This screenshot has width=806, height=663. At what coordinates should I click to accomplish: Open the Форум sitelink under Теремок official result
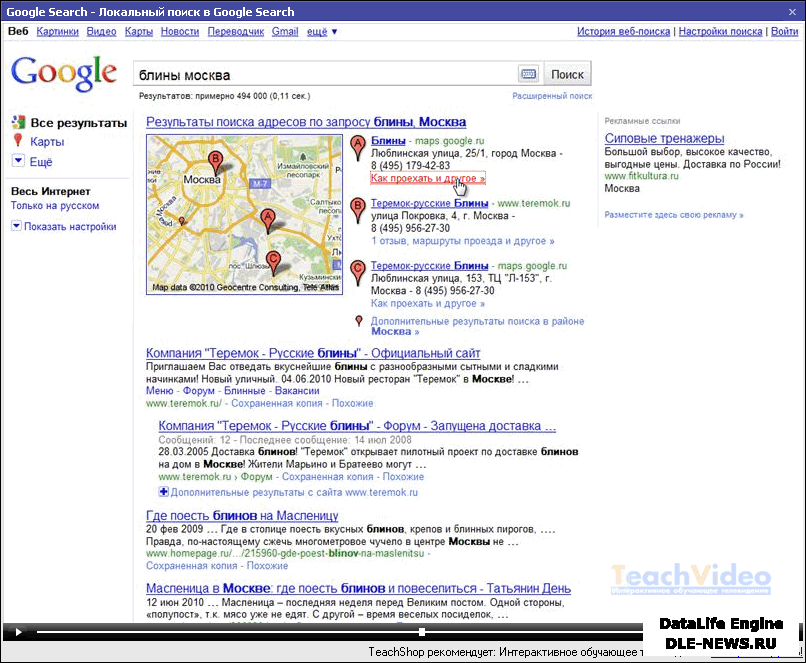tap(199, 391)
